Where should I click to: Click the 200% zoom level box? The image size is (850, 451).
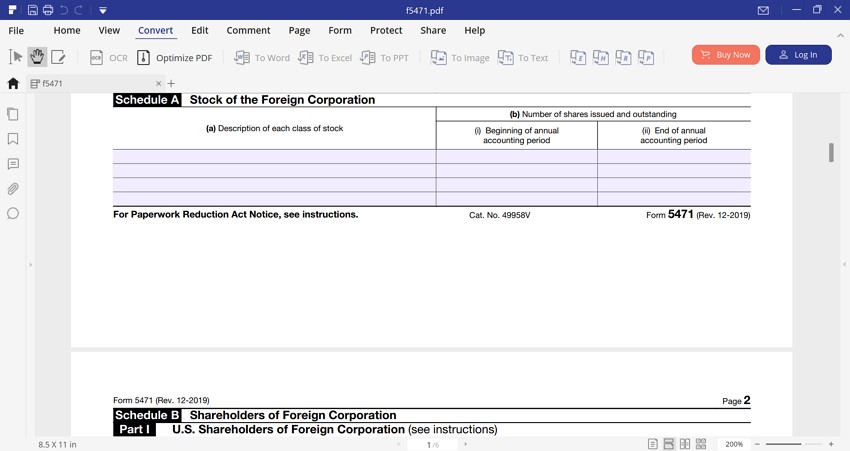[x=734, y=444]
